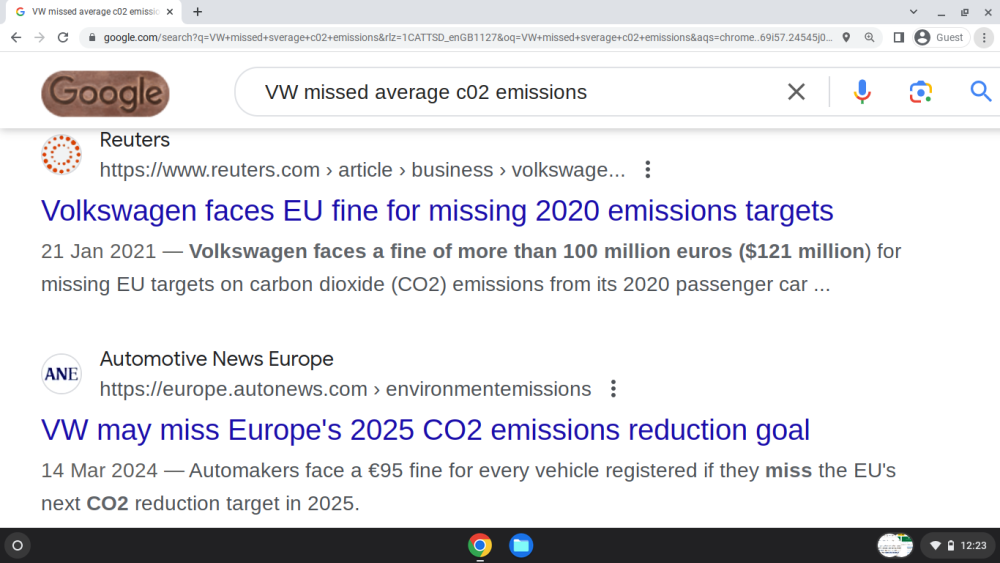Click the address bar URL
The width and height of the screenshot is (1000, 563).
tap(467, 38)
